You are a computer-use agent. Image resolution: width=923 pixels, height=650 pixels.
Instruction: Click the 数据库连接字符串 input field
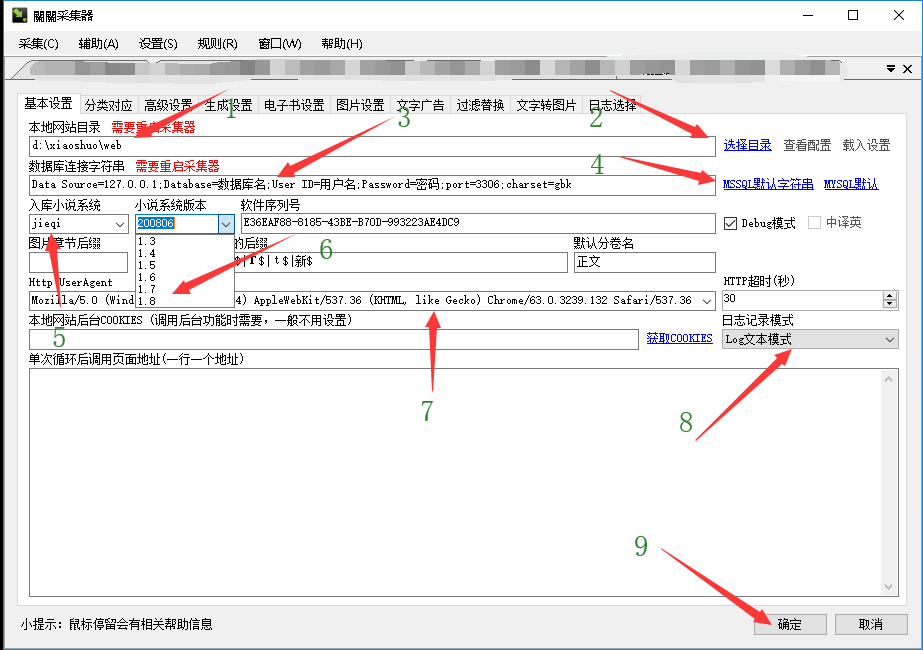pyautogui.click(x=372, y=185)
